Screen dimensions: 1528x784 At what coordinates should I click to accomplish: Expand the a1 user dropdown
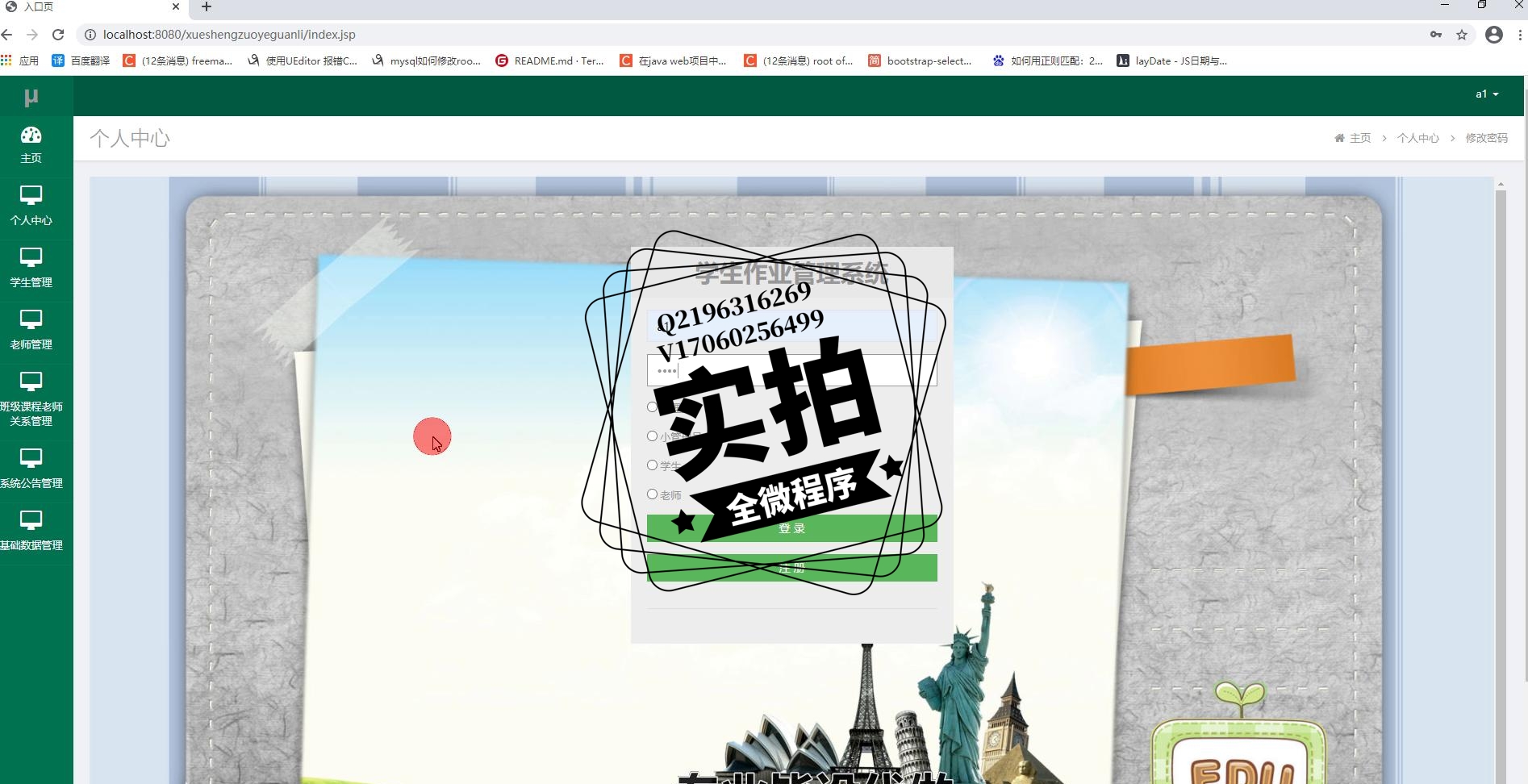(x=1487, y=94)
